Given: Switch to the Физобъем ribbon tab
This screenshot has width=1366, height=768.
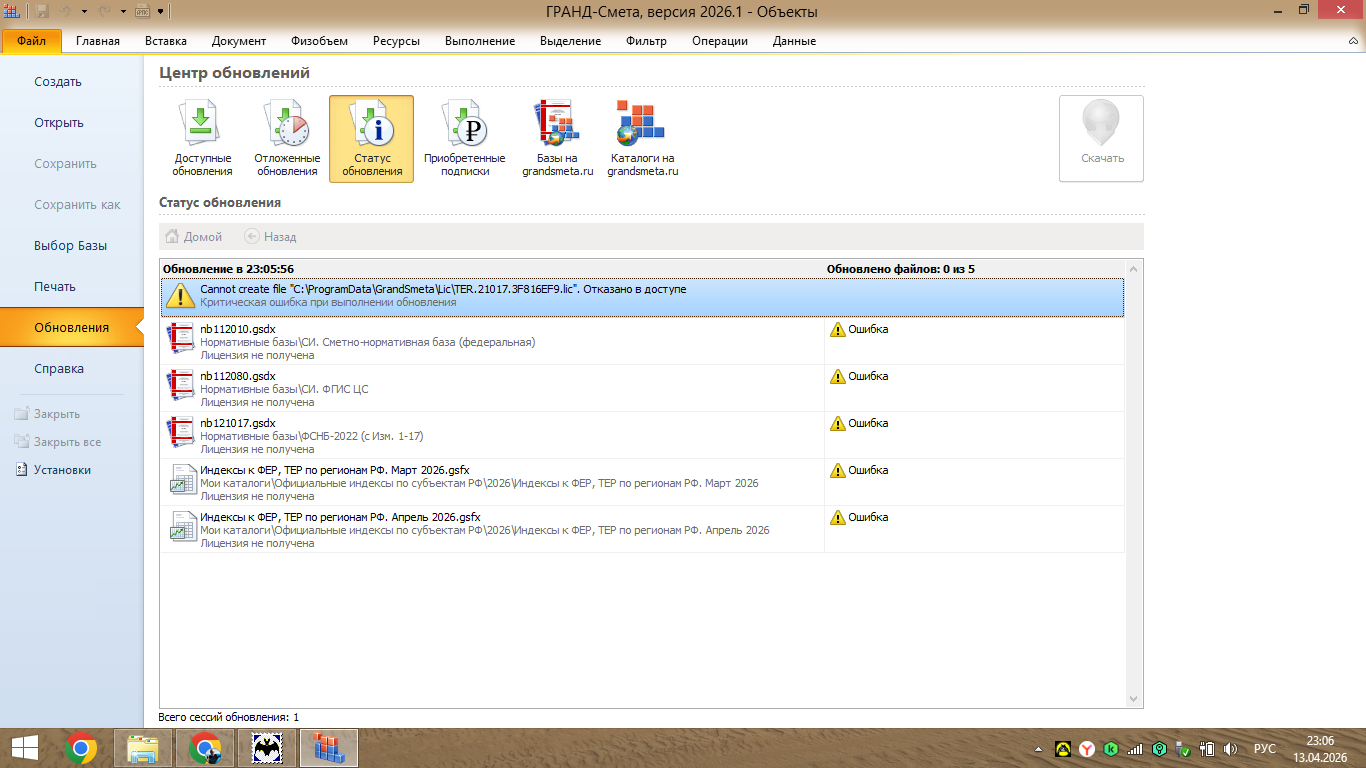Looking at the screenshot, I should coord(320,41).
